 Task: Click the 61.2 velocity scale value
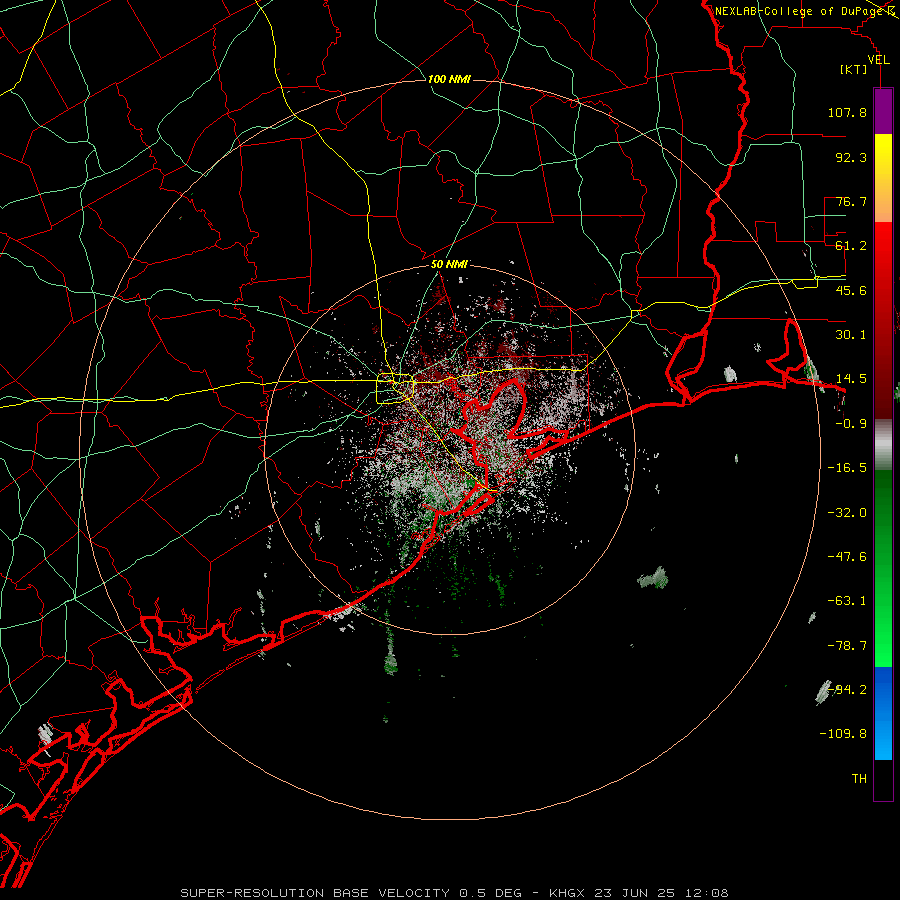coord(851,246)
